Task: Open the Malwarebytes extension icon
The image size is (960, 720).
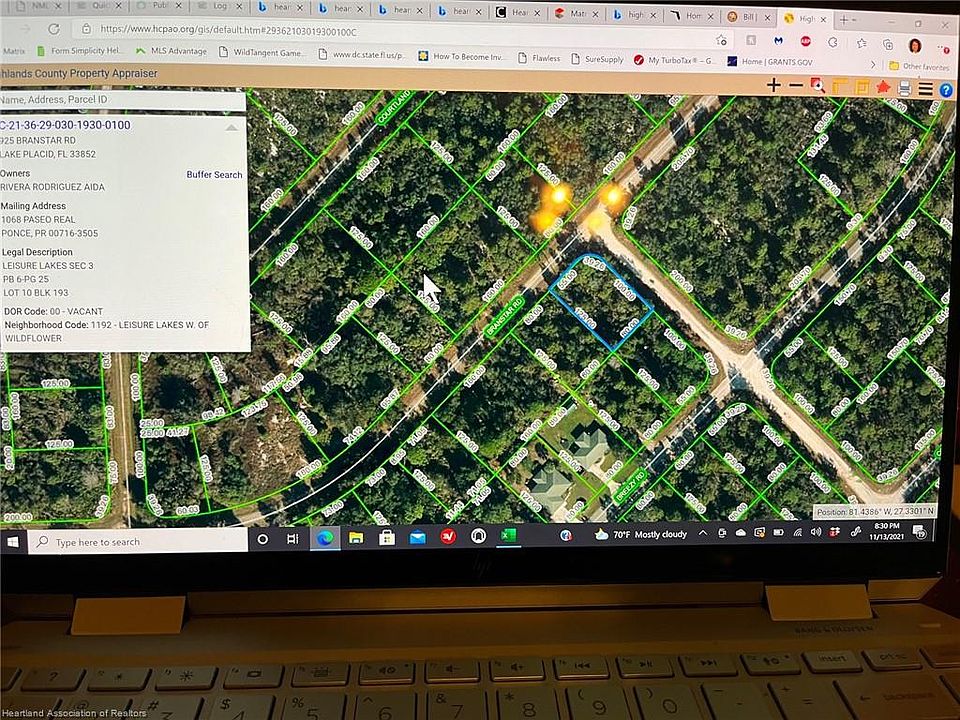Action: pyautogui.click(x=778, y=40)
